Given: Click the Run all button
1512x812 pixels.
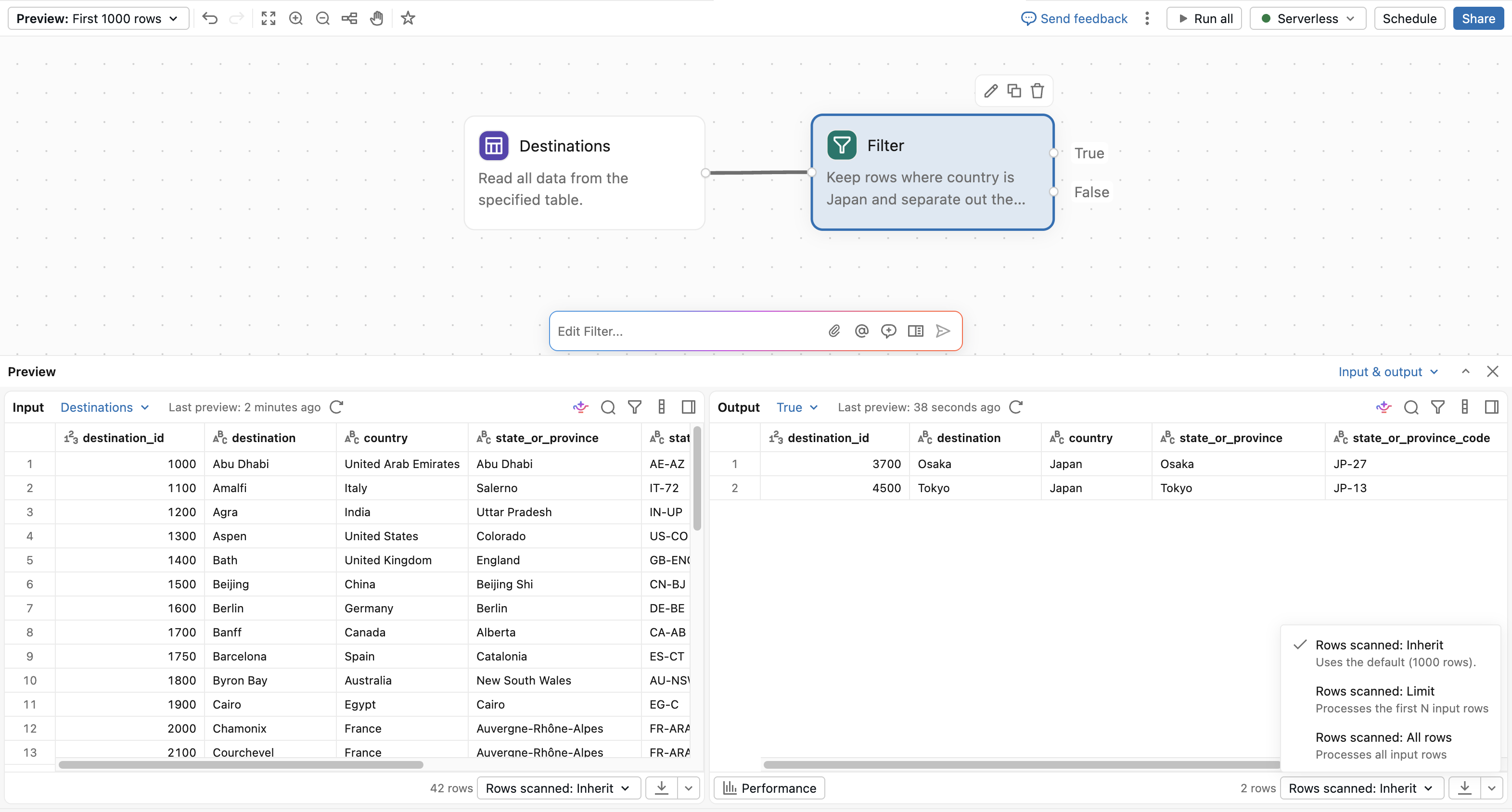Looking at the screenshot, I should (1204, 18).
